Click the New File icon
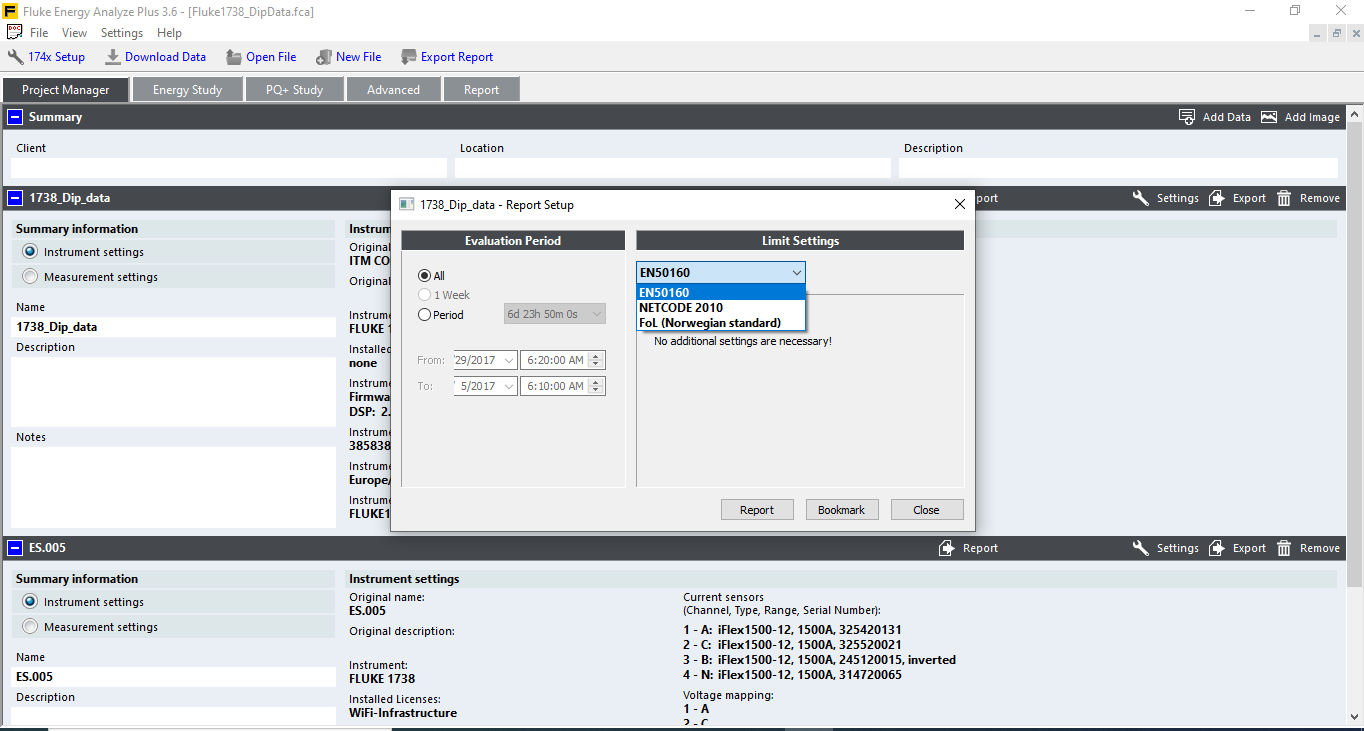Screen dimensions: 1364x731 (324, 57)
